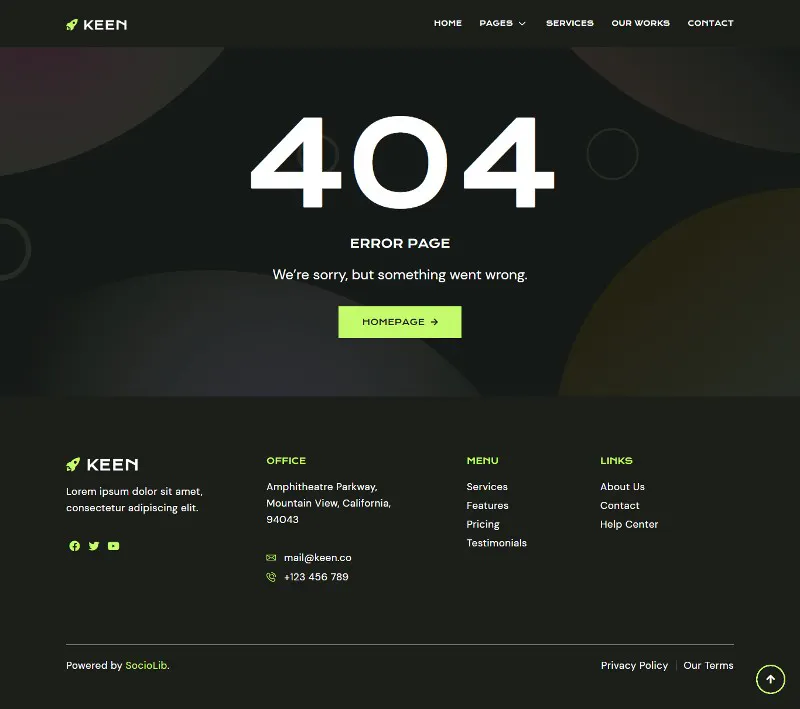Screen dimensions: 800x709
Task: Open Contact in the footer Links column
Action: (x=619, y=505)
